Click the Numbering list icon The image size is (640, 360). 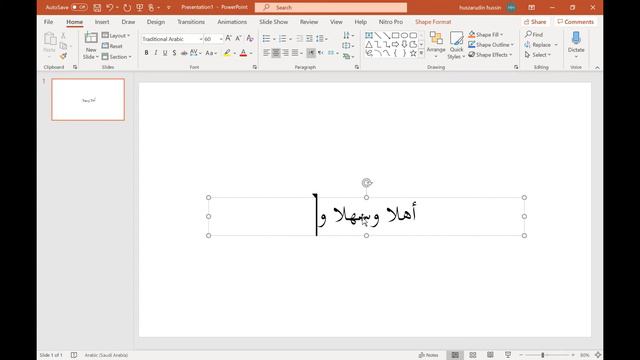282,38
